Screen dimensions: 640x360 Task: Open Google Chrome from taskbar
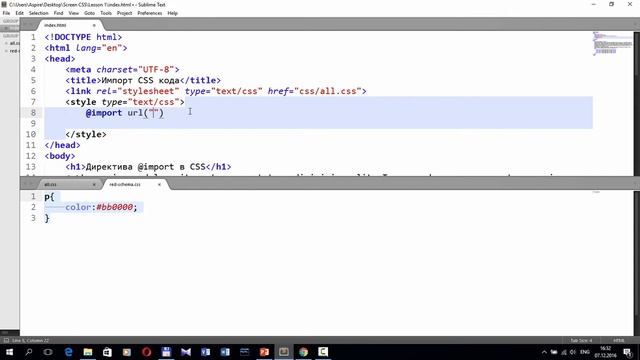[303, 352]
